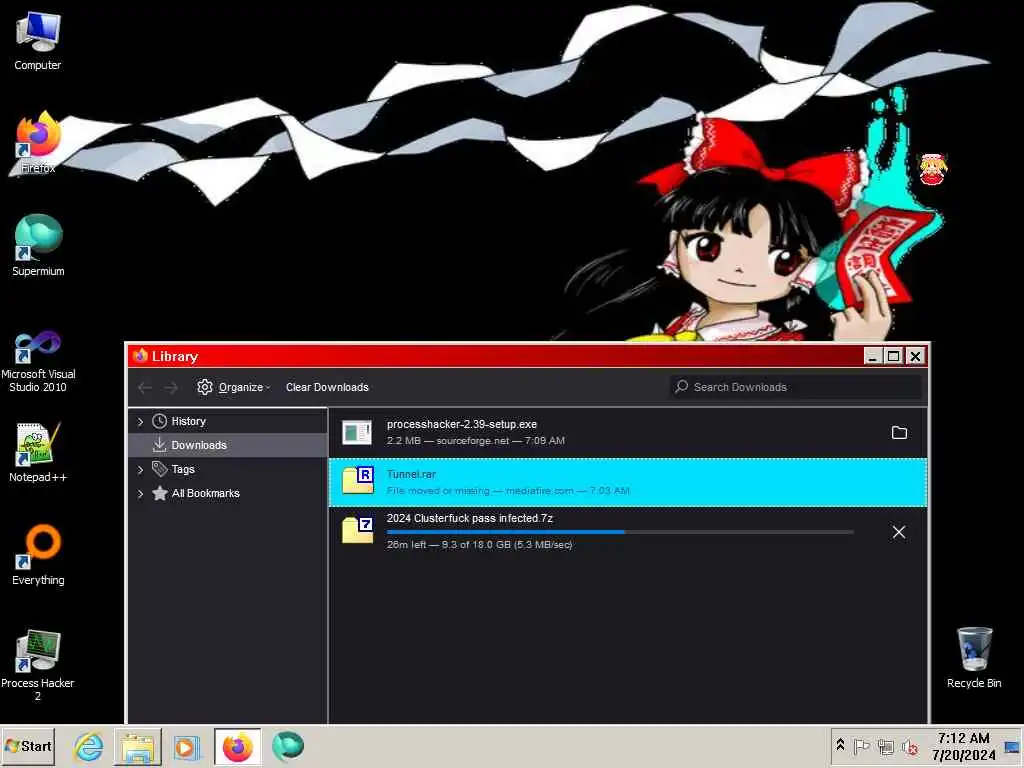
Task: Select History in the Library sidebar
Action: 189,421
